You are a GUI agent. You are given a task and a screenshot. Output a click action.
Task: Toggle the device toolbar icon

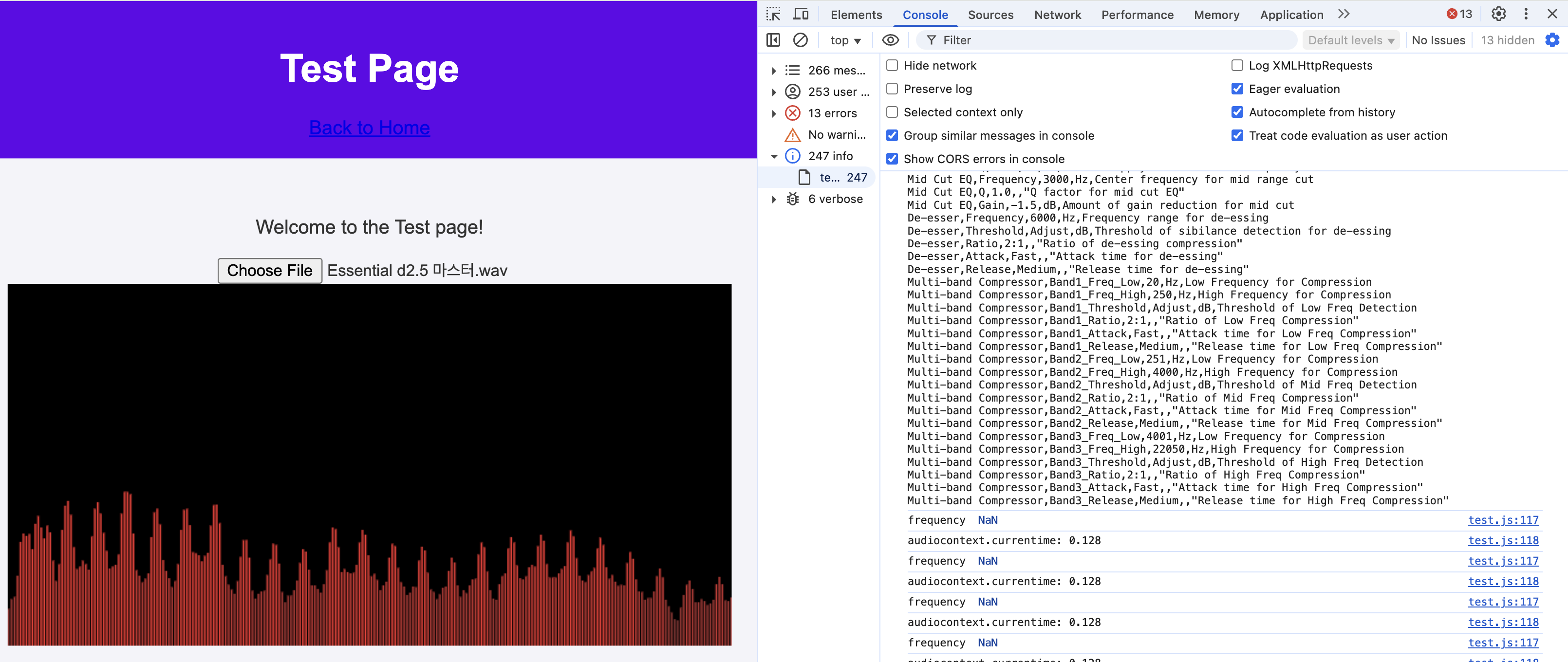(x=801, y=14)
